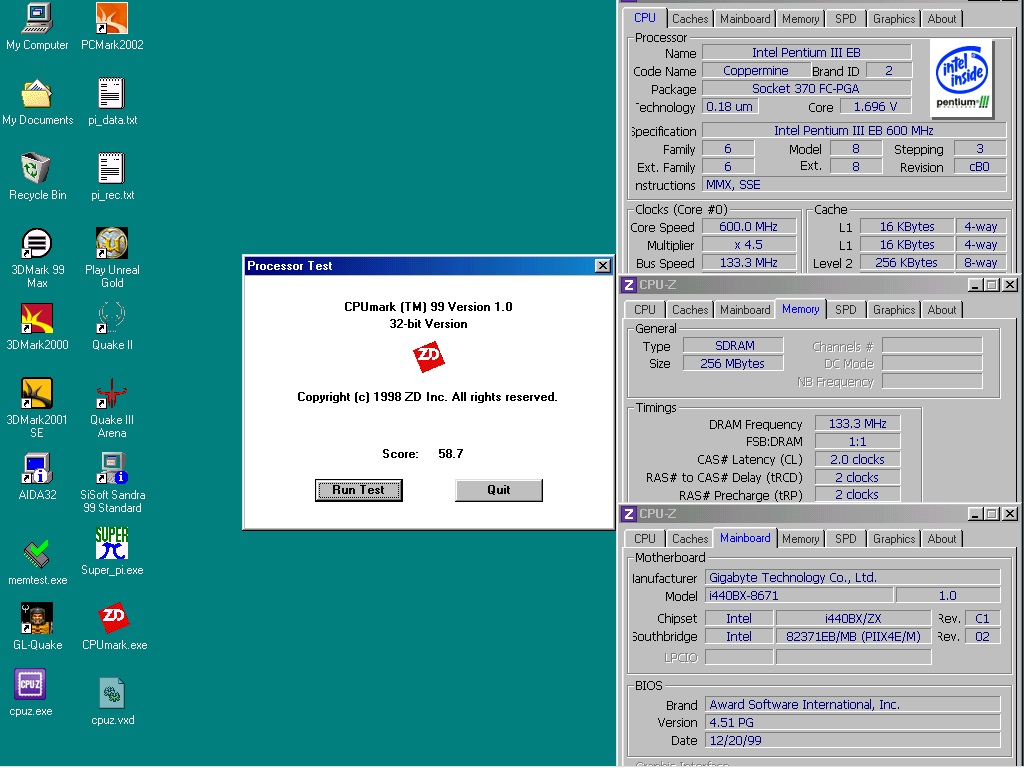Open SPD tab in Mainboard CPU-Z window
This screenshot has height=768, width=1024.
tap(846, 539)
